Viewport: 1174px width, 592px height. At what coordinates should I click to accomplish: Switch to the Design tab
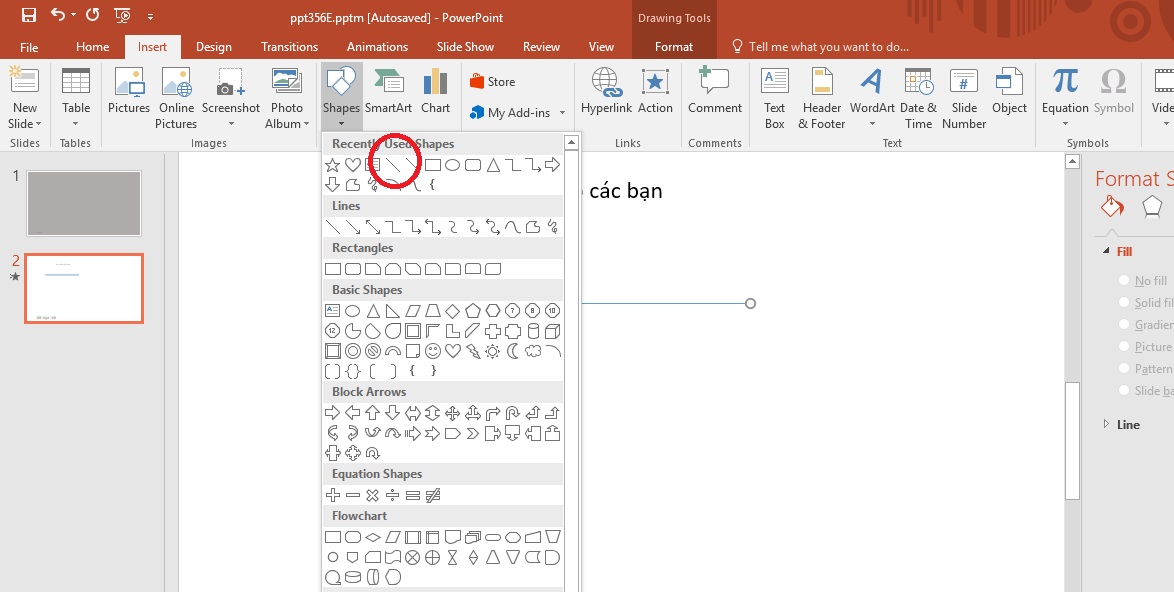click(213, 46)
